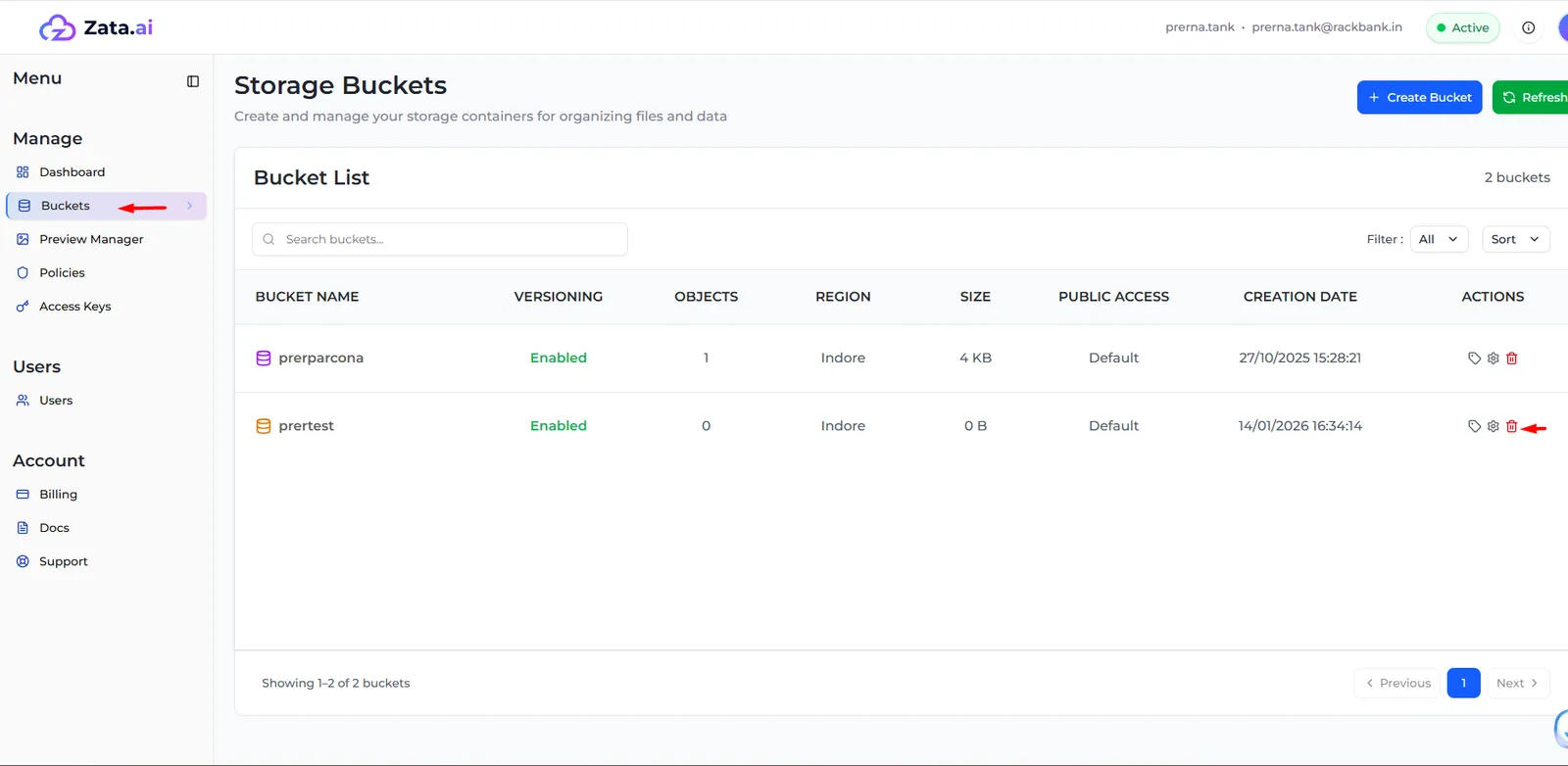1568x766 pixels.
Task: Open settings gear for pretest bucket
Action: pyautogui.click(x=1493, y=426)
